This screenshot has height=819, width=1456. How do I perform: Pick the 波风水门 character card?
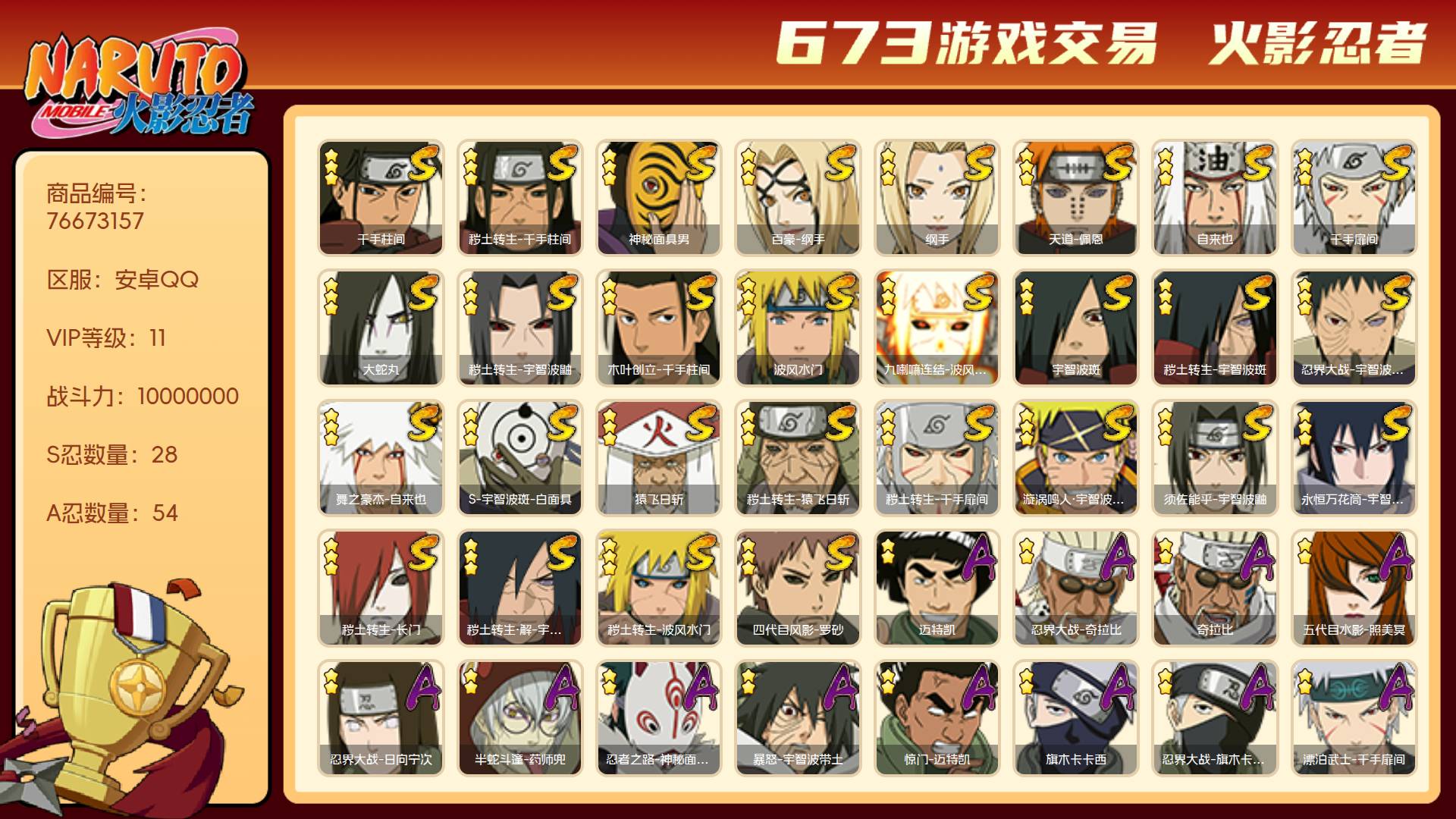(798, 328)
